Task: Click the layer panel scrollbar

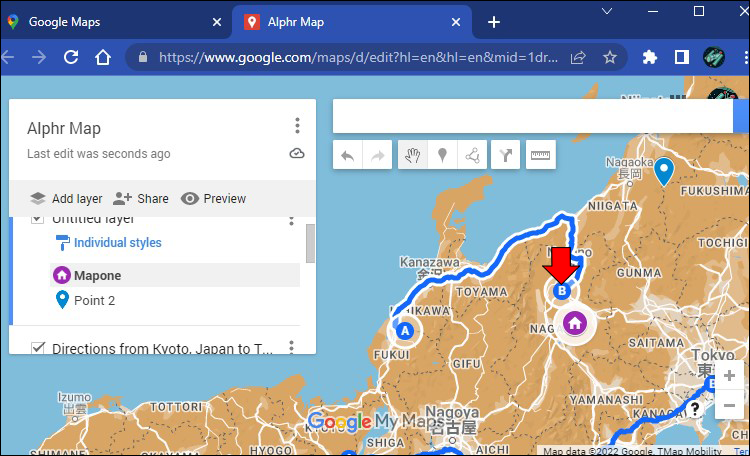Action: pos(310,243)
